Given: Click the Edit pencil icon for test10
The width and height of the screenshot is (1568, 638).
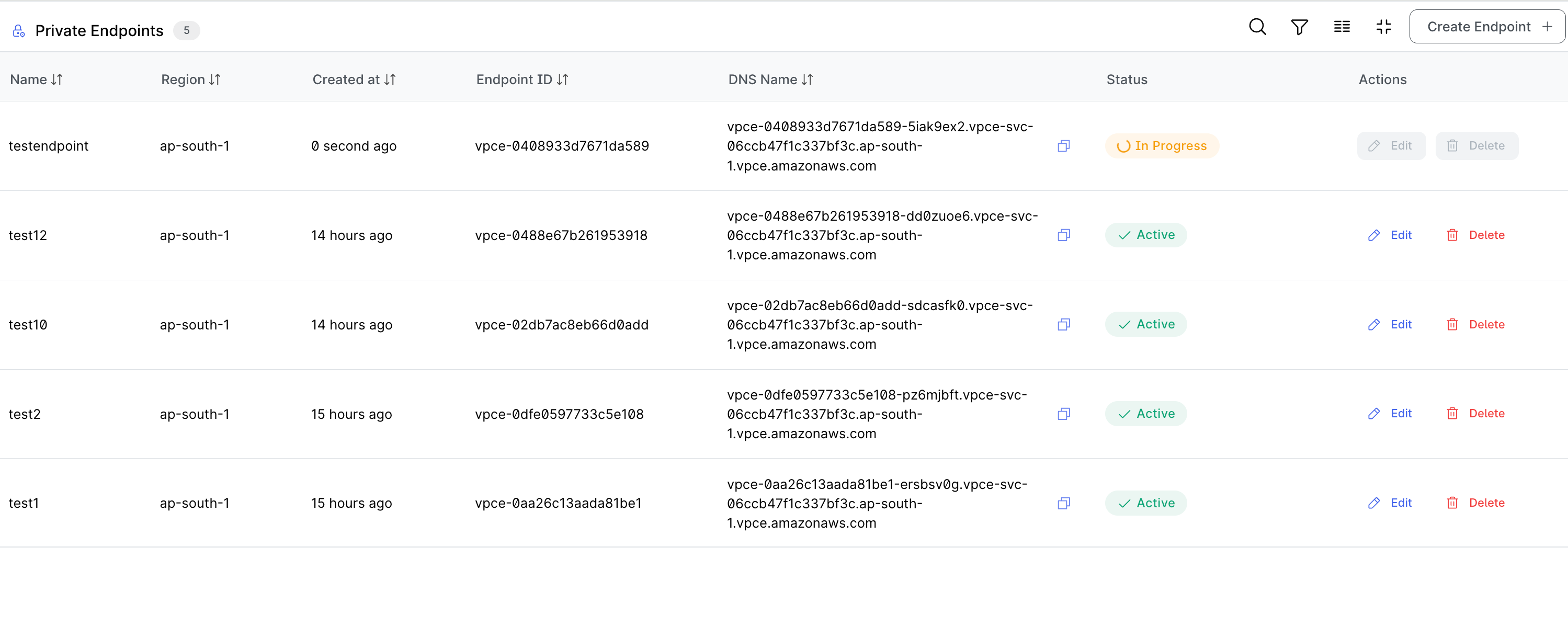Looking at the screenshot, I should (x=1374, y=324).
